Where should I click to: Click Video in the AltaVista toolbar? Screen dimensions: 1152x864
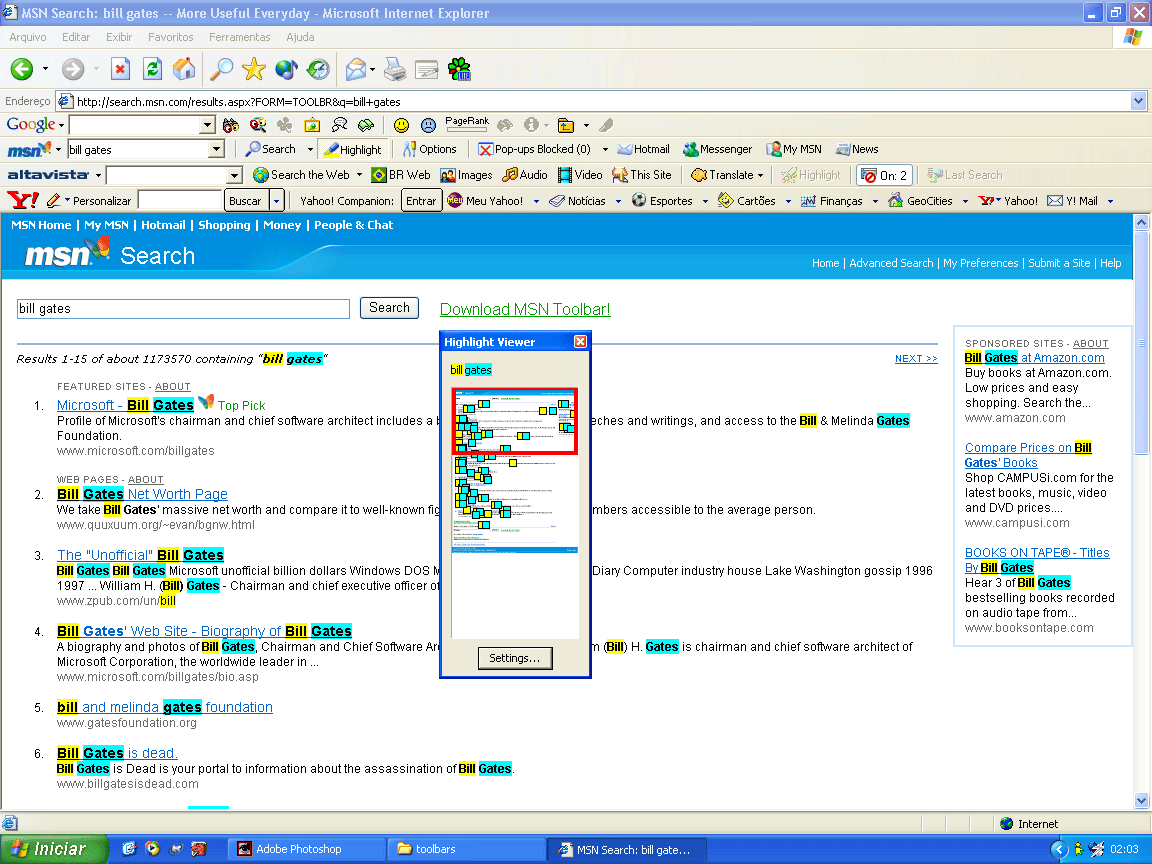point(580,175)
